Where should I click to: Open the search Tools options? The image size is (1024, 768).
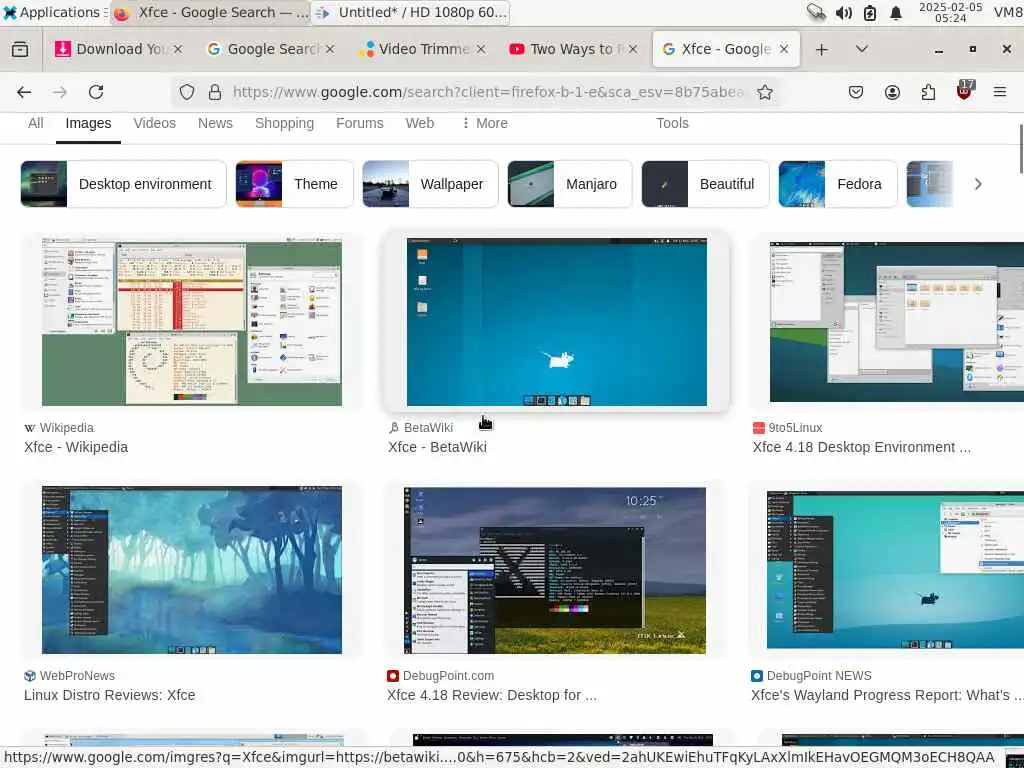(x=672, y=123)
